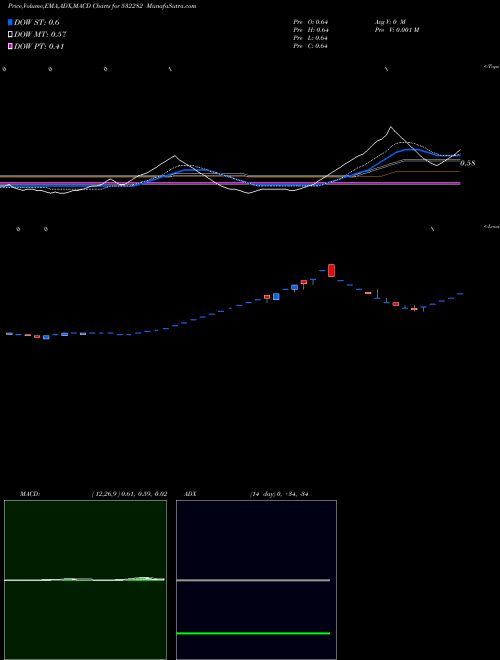Click the ADX indicator title
Screen dimensions: 500x660
point(190,494)
